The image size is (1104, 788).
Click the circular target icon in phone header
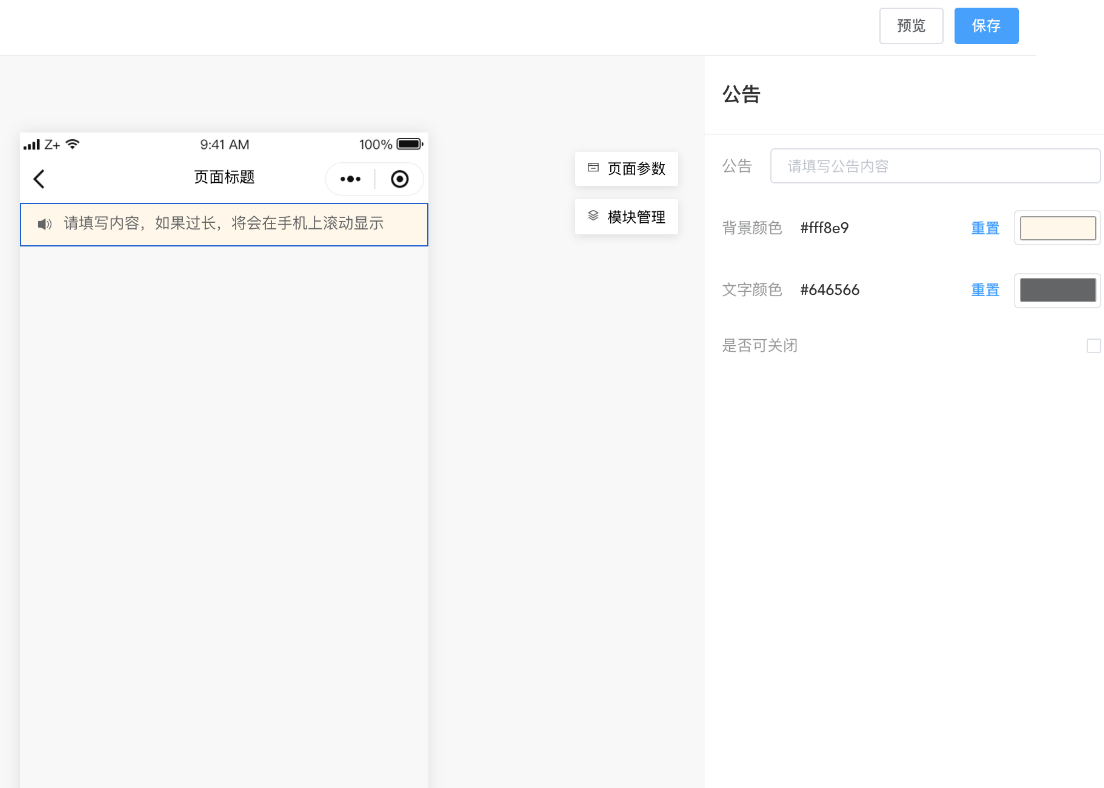(x=399, y=179)
